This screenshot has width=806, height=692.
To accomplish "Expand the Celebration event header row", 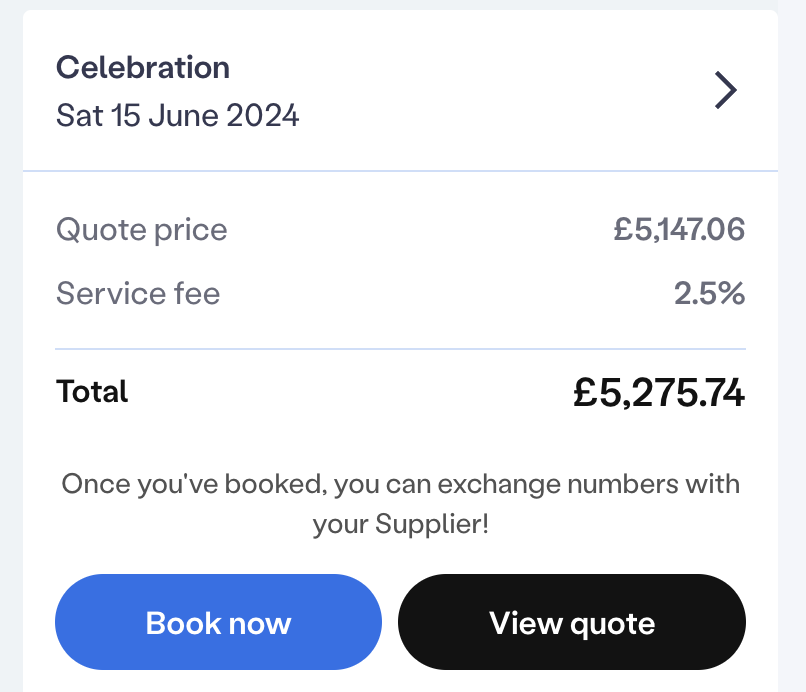I will pyautogui.click(x=400, y=90).
